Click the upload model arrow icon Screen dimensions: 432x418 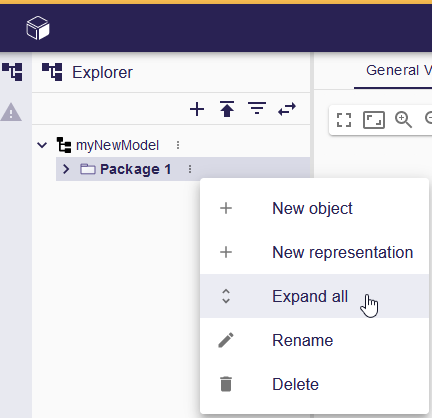227,109
